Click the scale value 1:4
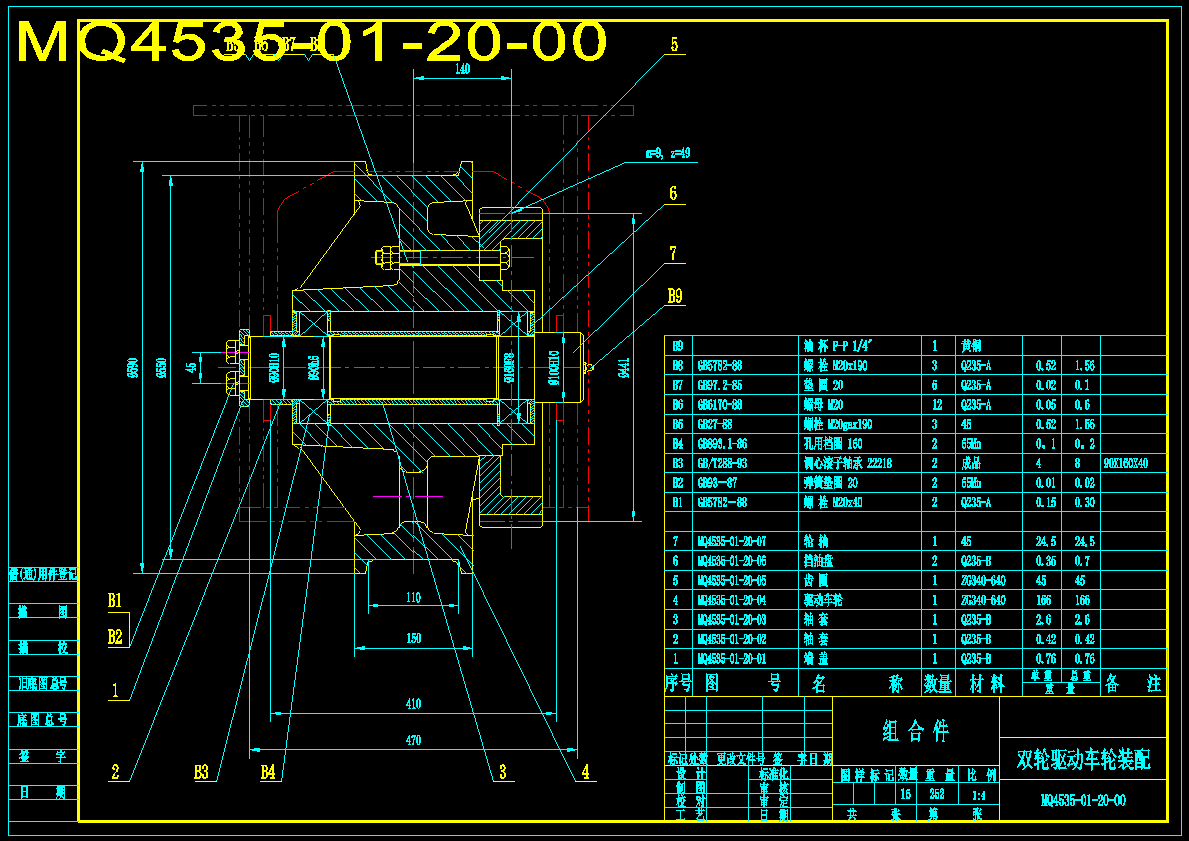The width and height of the screenshot is (1189, 841). [x=978, y=795]
